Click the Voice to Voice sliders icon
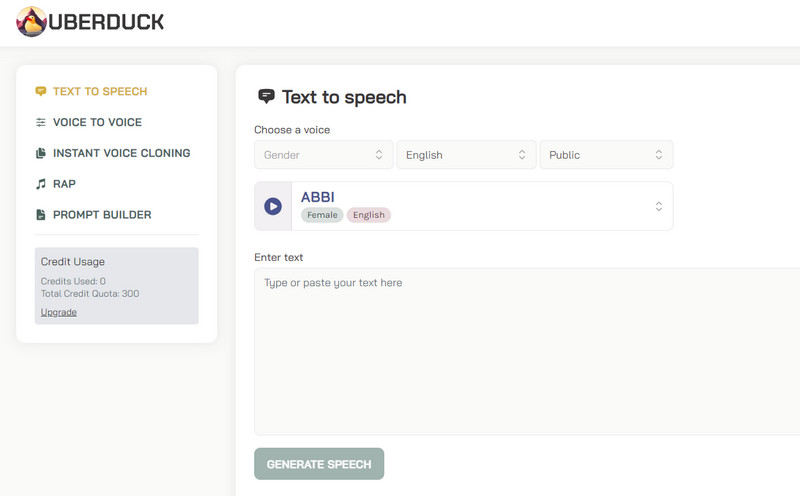Image resolution: width=800 pixels, height=496 pixels. point(41,122)
